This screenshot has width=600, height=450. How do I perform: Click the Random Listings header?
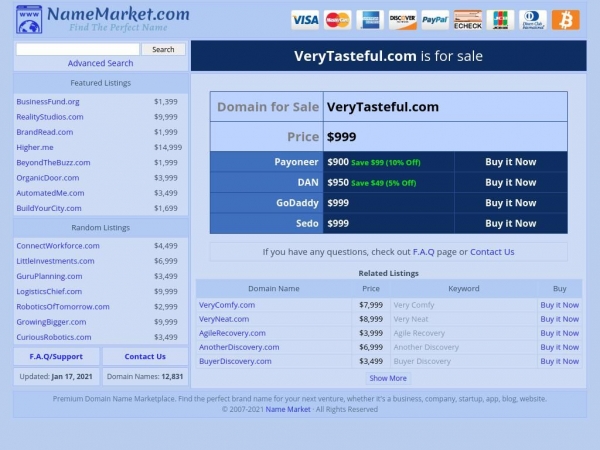(x=101, y=228)
